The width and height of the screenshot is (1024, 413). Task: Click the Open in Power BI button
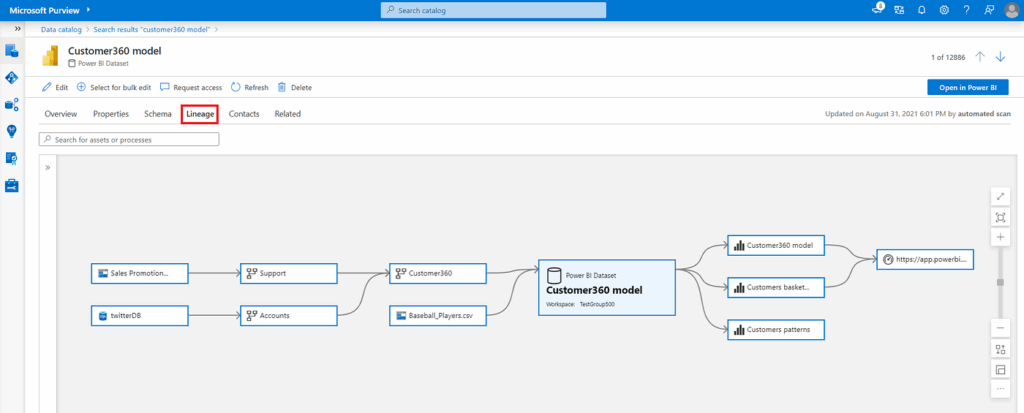pyautogui.click(x=967, y=88)
